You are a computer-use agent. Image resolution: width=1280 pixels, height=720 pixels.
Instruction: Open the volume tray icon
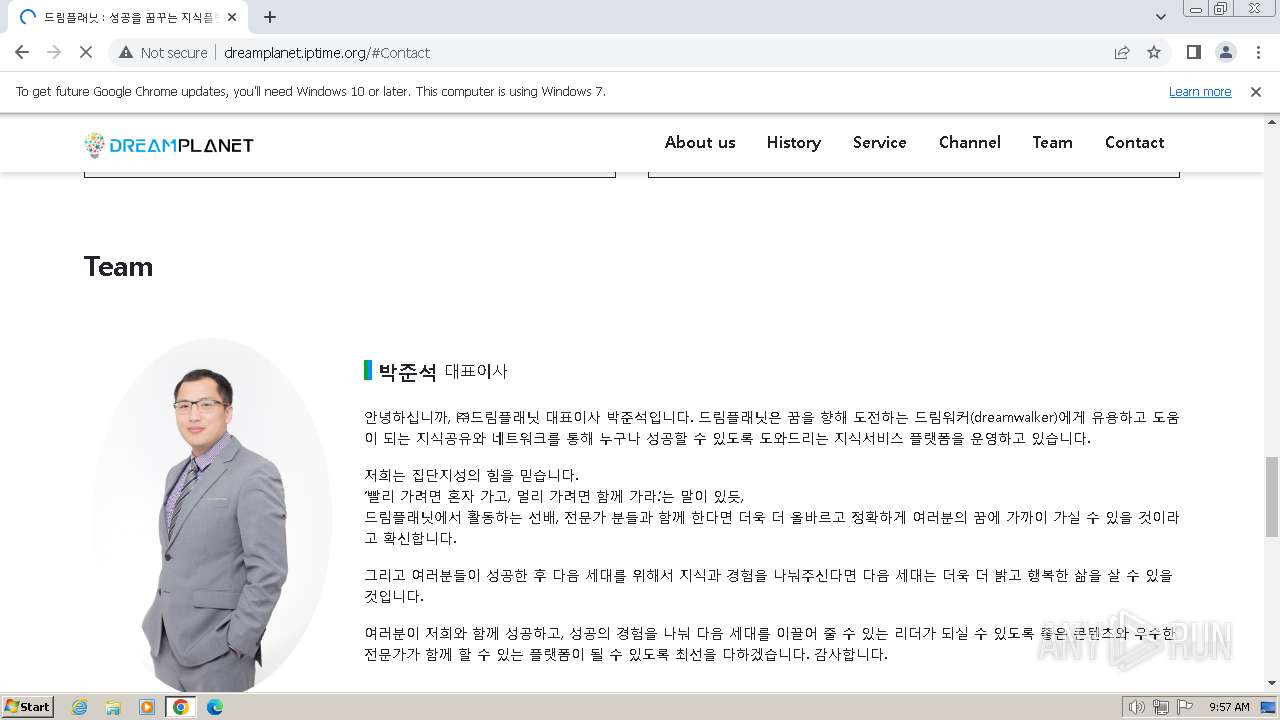1137,707
